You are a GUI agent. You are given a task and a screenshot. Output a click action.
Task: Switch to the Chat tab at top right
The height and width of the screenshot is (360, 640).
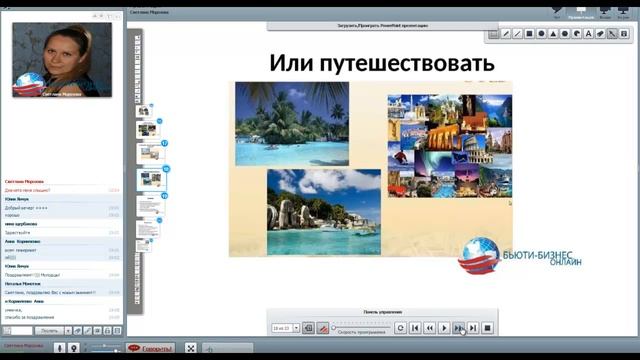pyautogui.click(x=557, y=12)
